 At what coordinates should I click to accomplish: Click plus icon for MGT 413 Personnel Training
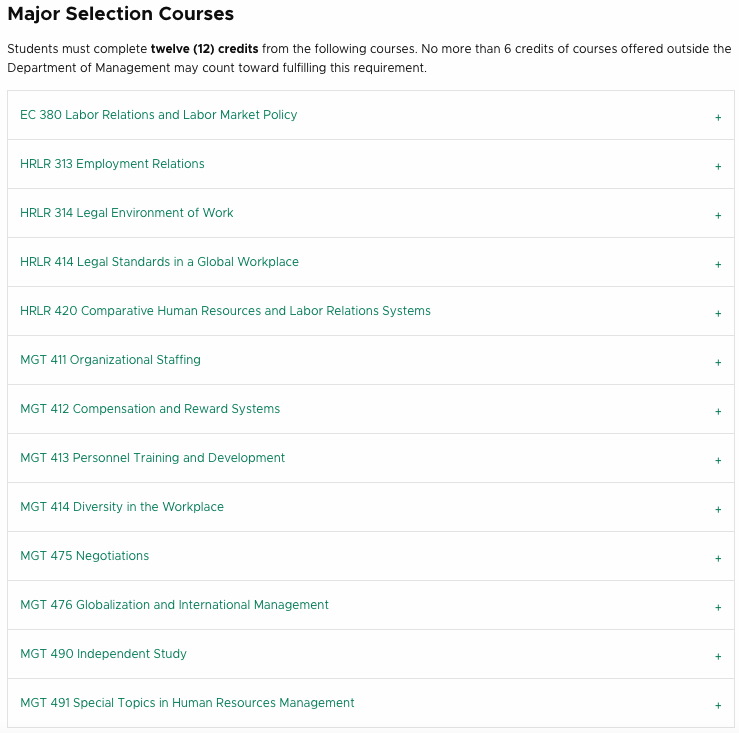(x=718, y=461)
